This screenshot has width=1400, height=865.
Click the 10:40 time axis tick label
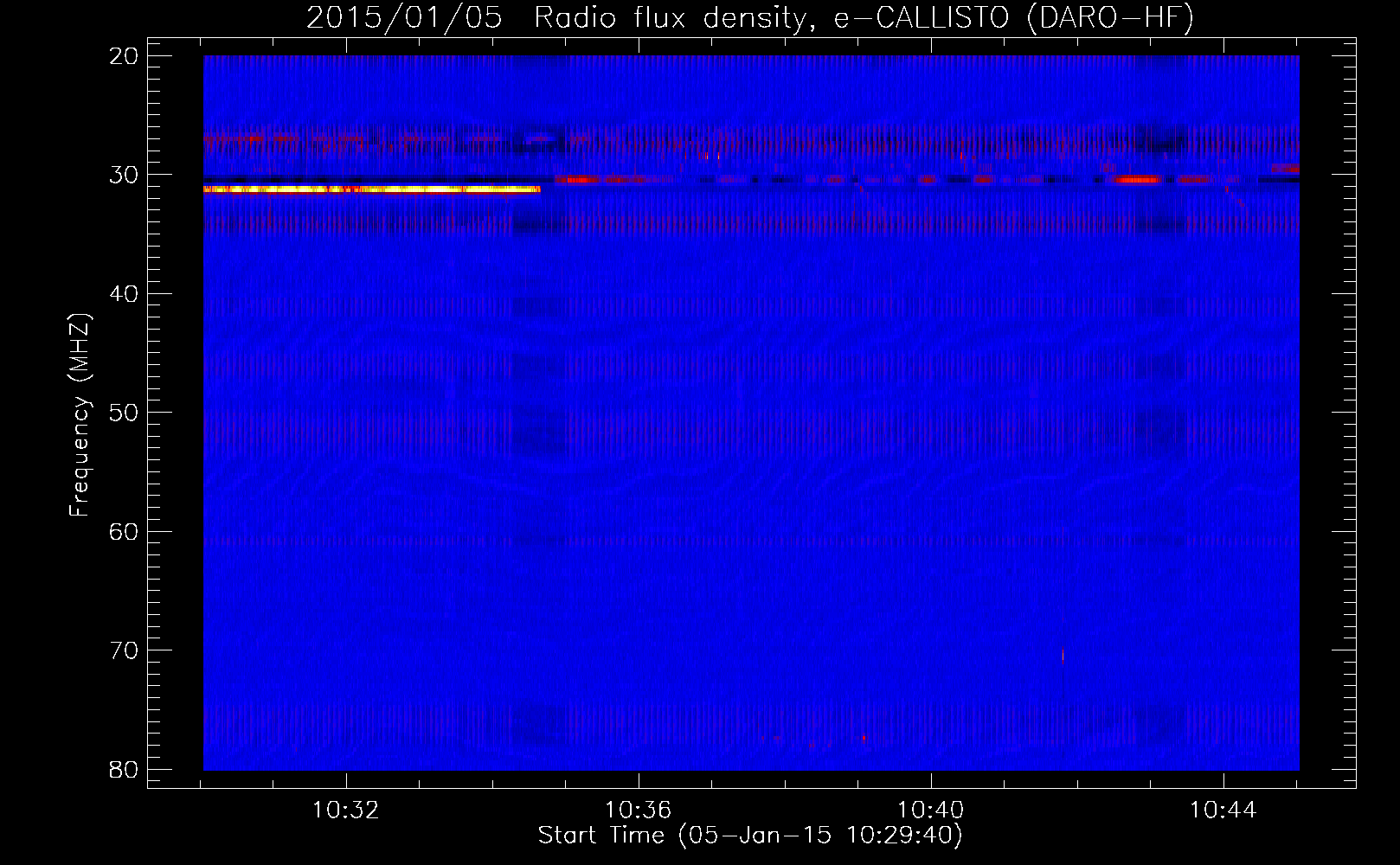[931, 811]
